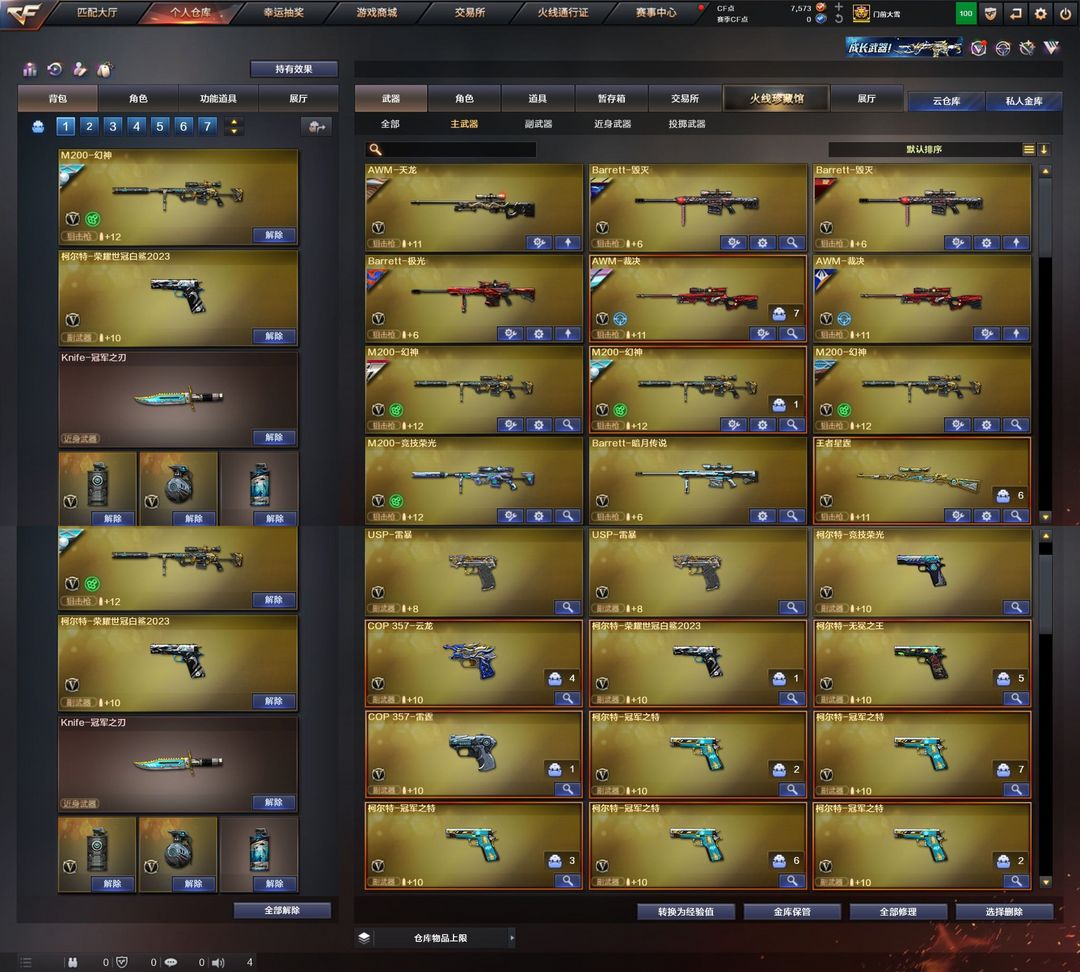
Task: Click the power exit icon
Action: click(1065, 13)
